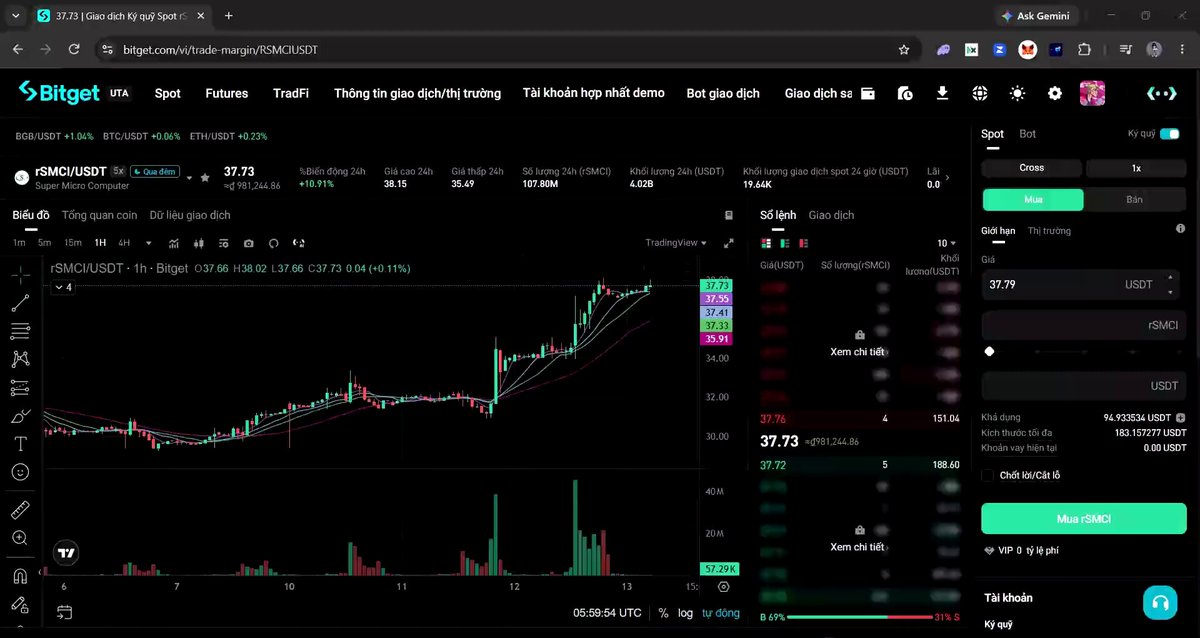This screenshot has height=638, width=1200.
Task: Collapse the indicator legend showing 4
Action: coord(63,287)
